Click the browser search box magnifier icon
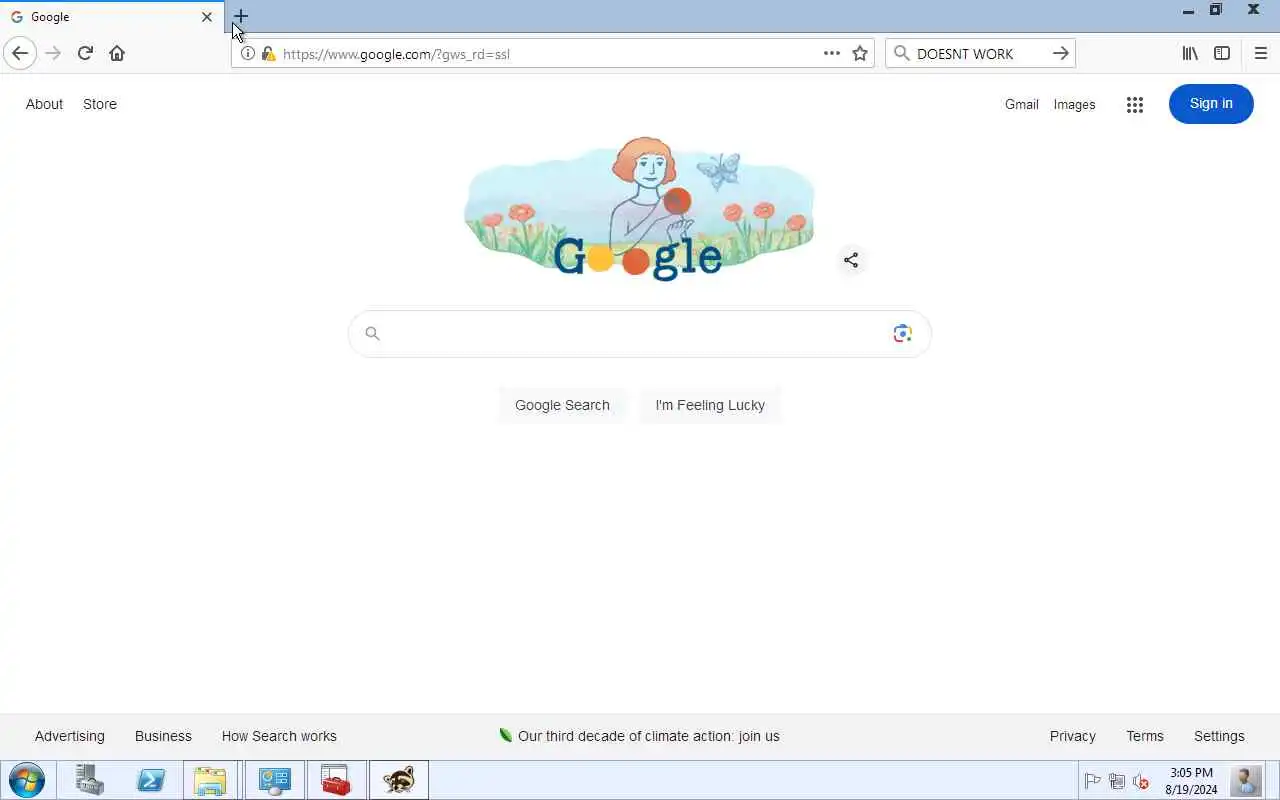 click(x=901, y=53)
